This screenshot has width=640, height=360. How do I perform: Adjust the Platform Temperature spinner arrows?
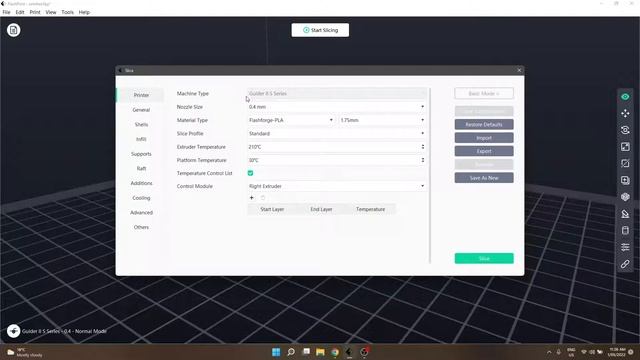pyautogui.click(x=423, y=160)
